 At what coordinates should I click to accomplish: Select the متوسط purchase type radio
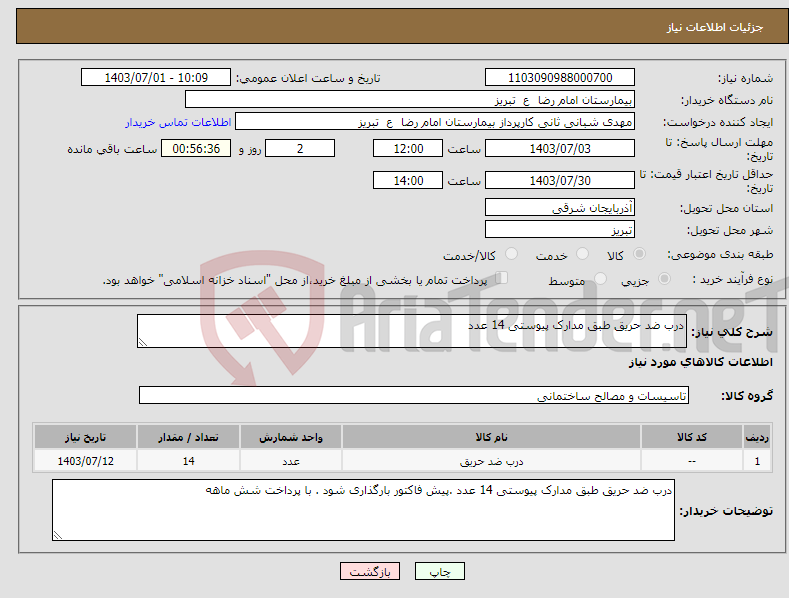(x=600, y=278)
